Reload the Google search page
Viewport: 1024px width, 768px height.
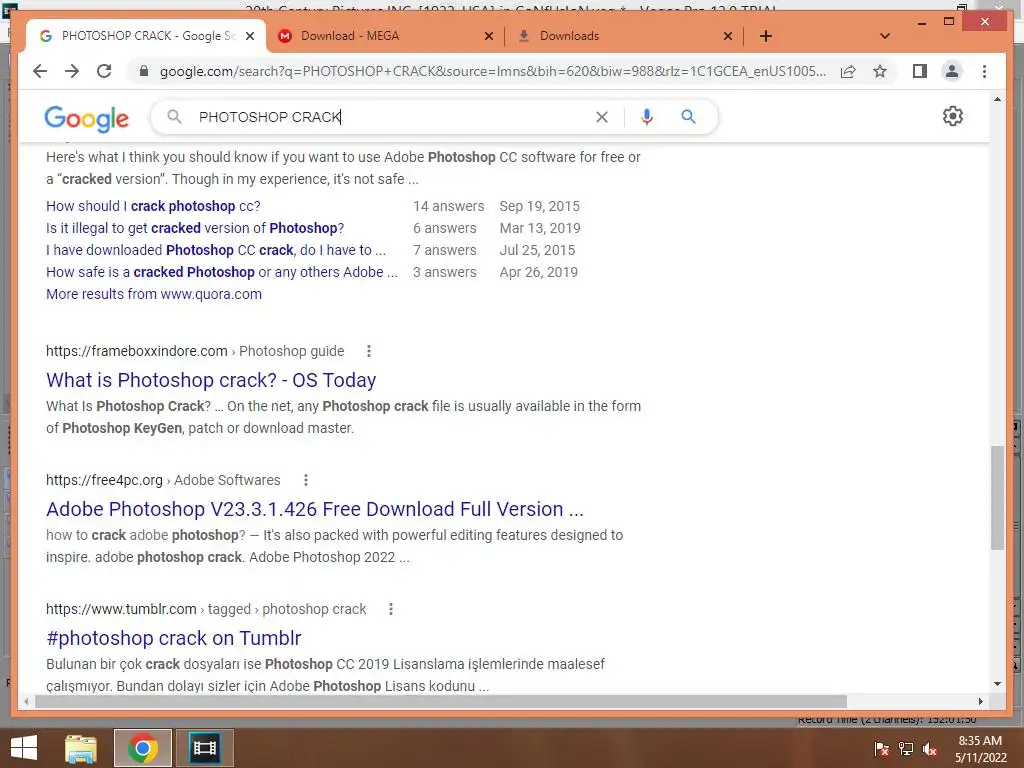[x=104, y=71]
